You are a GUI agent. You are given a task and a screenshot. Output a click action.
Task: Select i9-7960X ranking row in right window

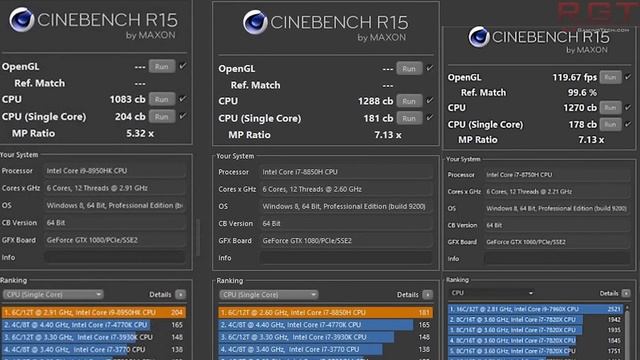tap(536, 309)
